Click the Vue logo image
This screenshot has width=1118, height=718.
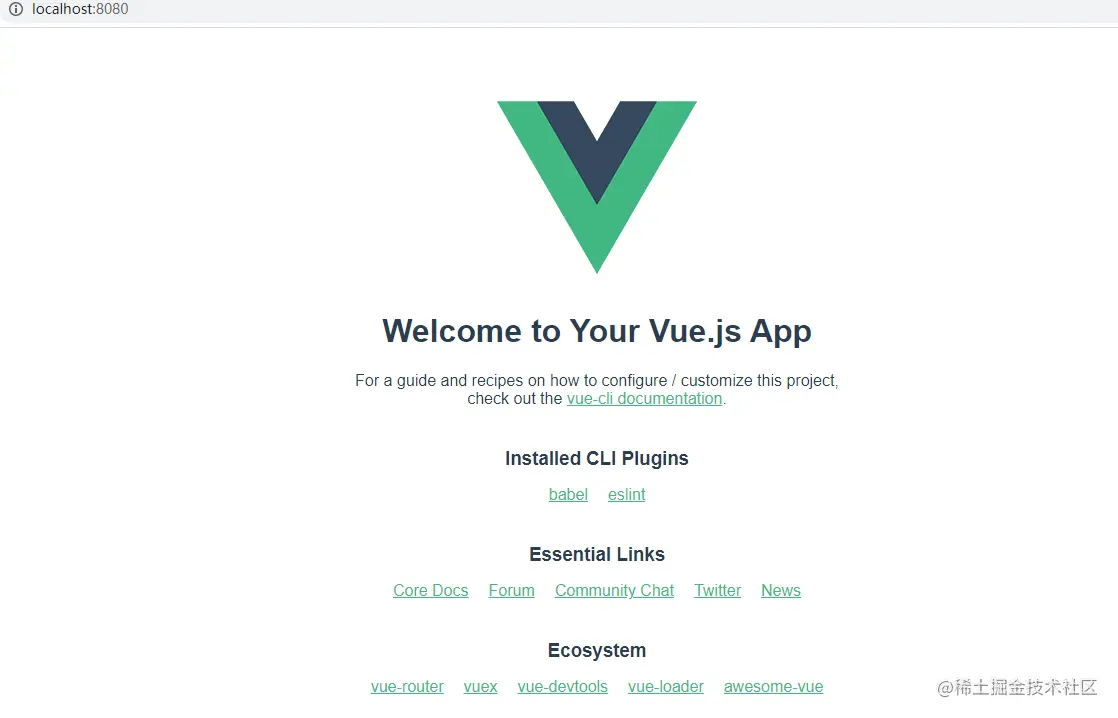tap(597, 187)
